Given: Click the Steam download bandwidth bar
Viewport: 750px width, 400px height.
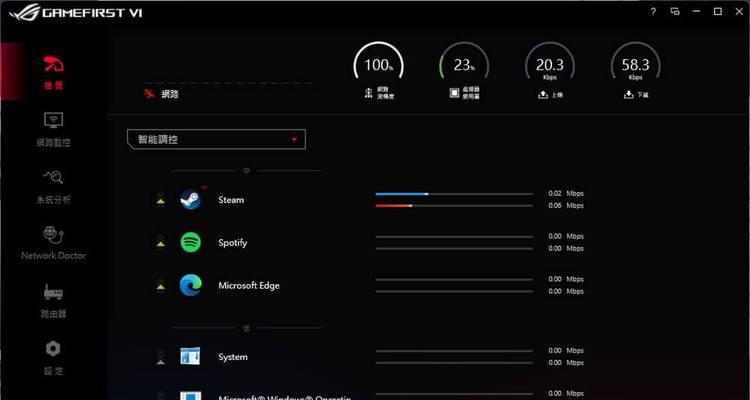Looking at the screenshot, I should tap(454, 206).
